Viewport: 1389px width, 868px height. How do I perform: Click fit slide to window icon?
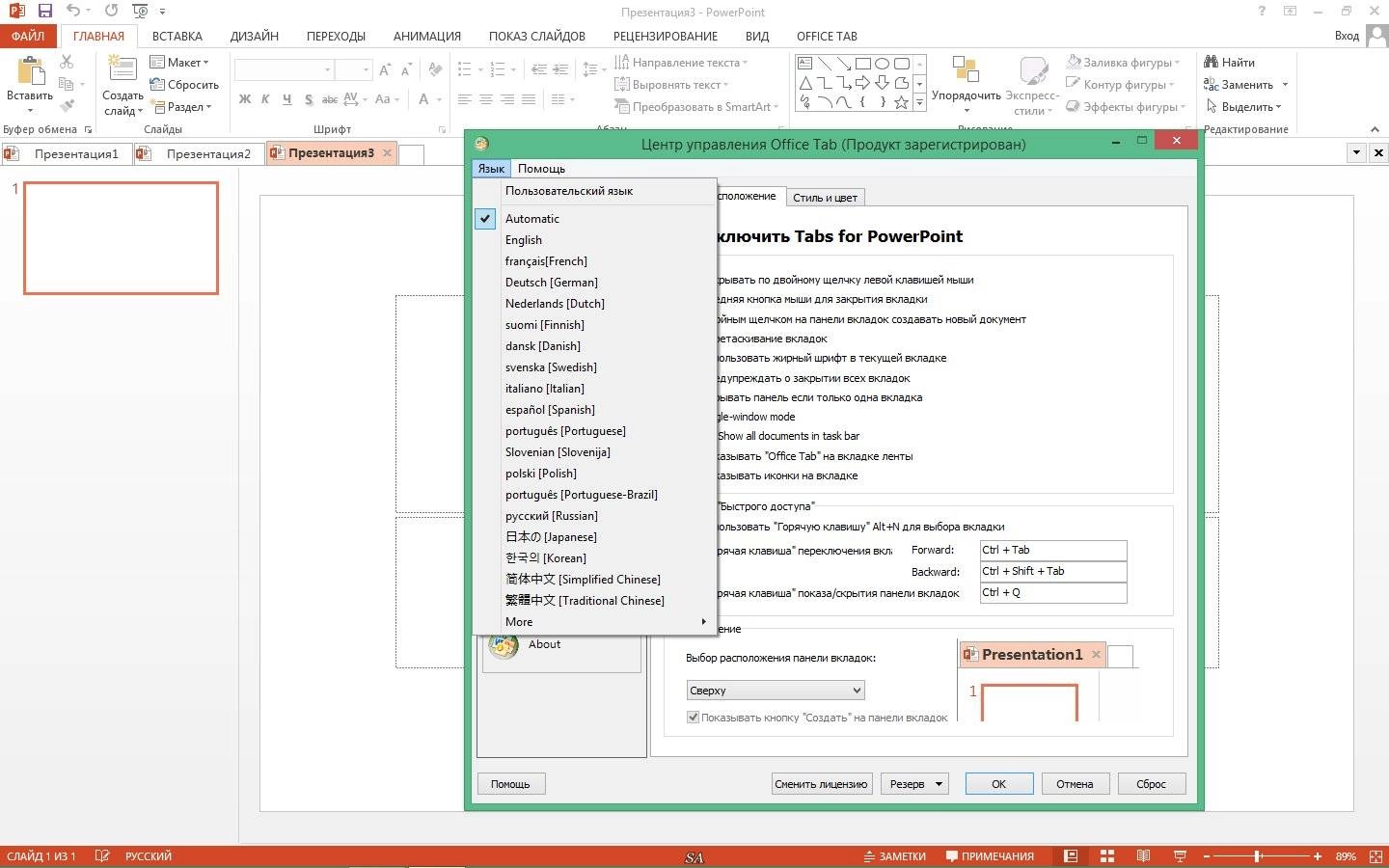pyautogui.click(x=1375, y=855)
